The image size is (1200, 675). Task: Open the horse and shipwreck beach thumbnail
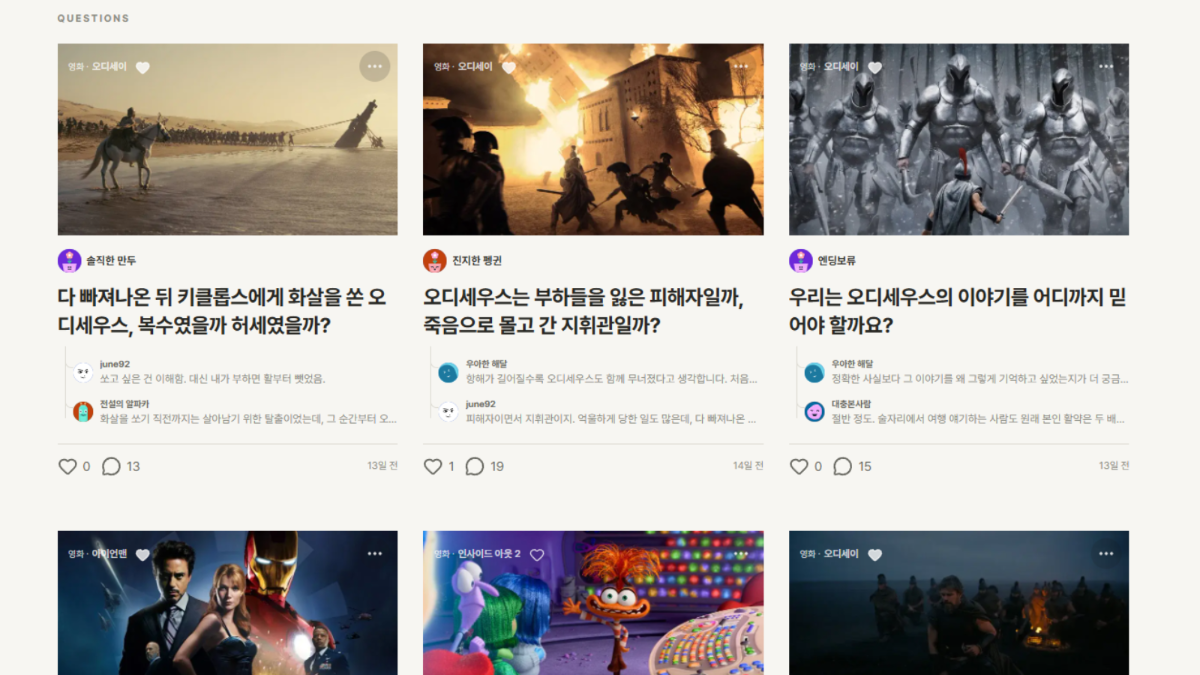click(x=227, y=139)
